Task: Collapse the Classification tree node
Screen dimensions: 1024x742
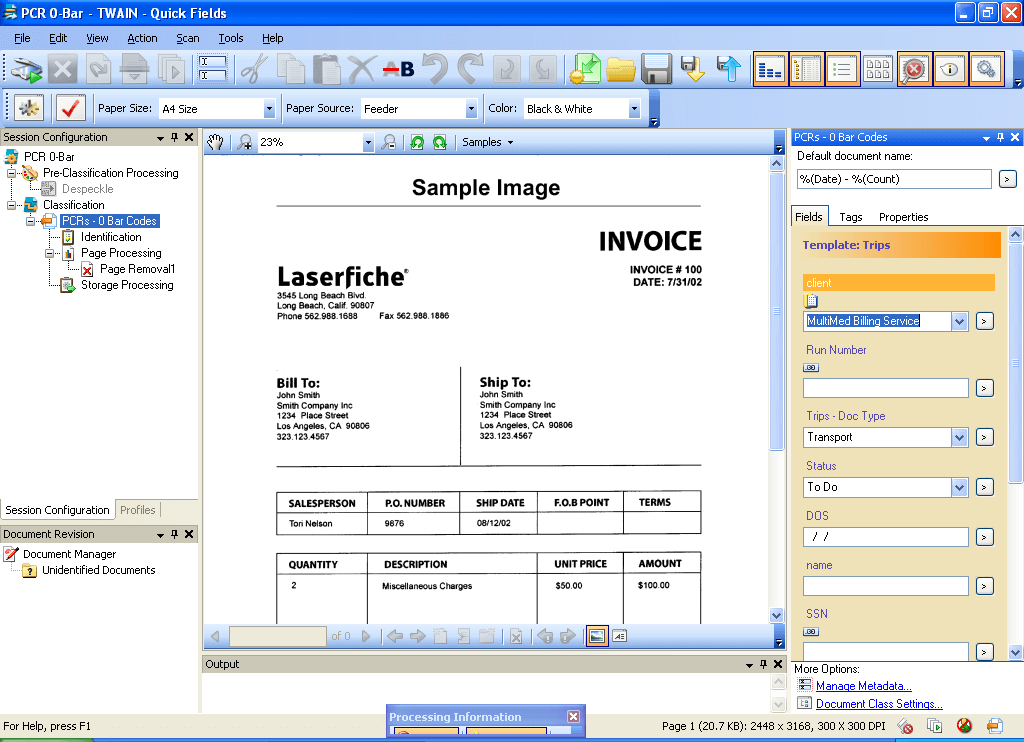Action: coord(12,205)
